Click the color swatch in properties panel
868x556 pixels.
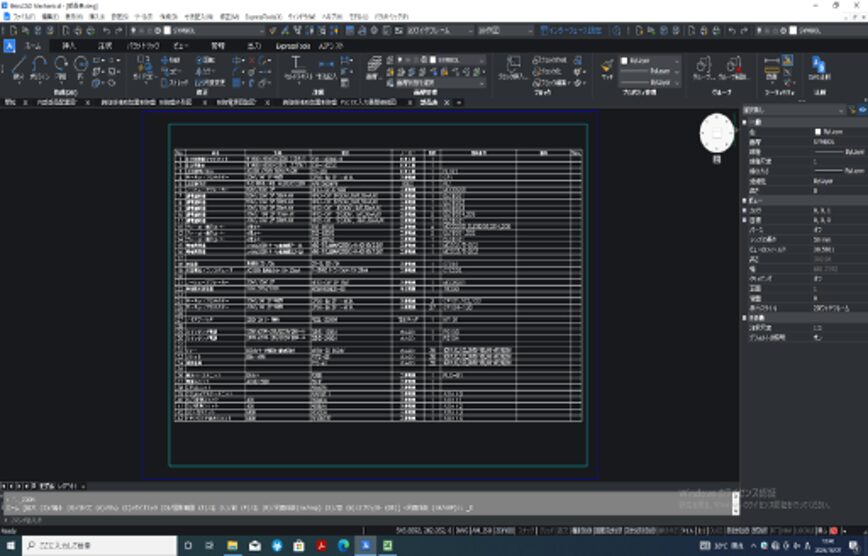819,131
